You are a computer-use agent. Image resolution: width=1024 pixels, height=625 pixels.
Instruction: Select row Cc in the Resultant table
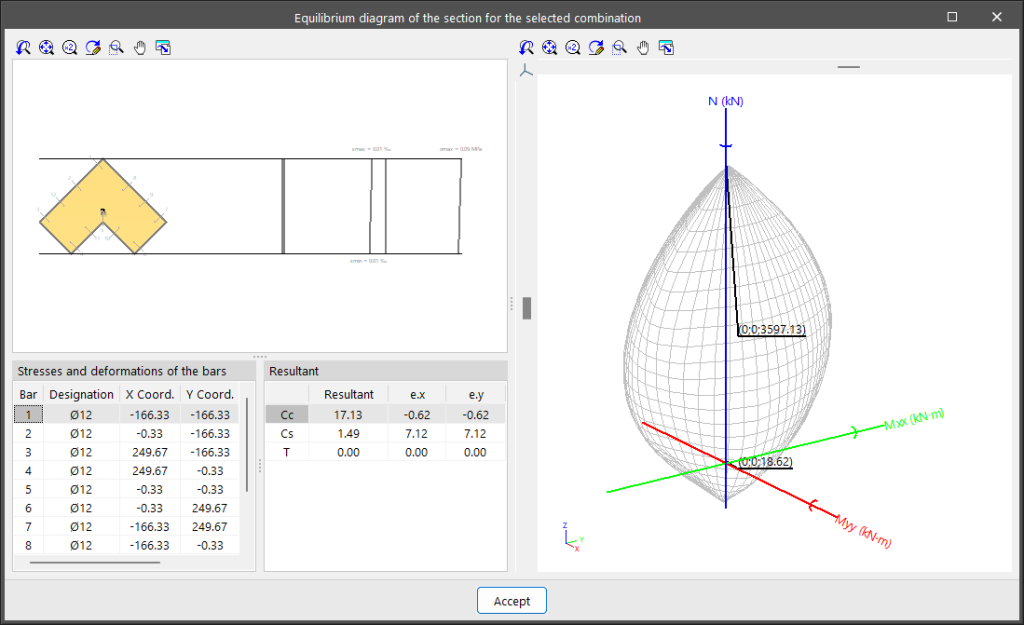click(x=287, y=414)
